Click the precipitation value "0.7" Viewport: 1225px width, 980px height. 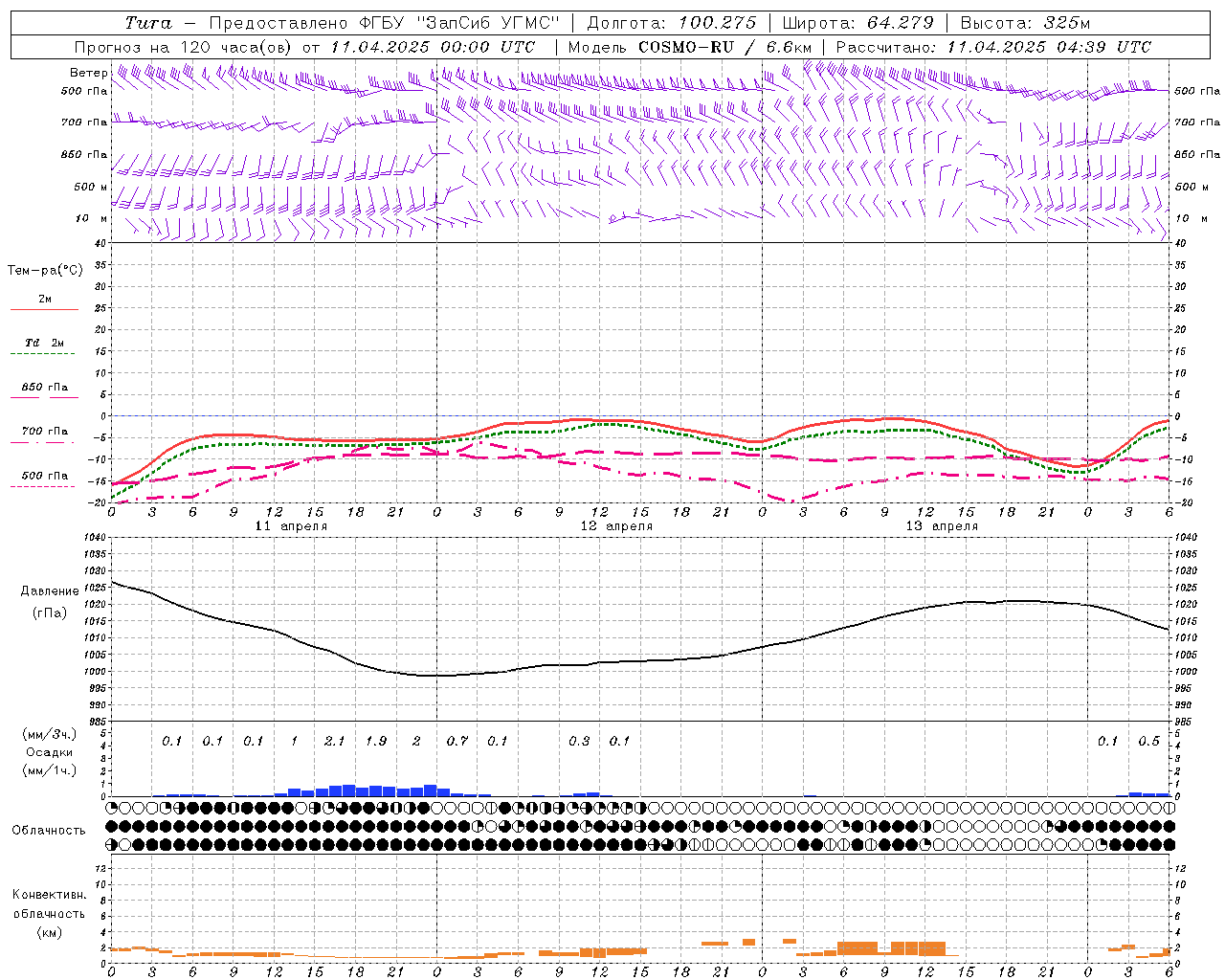point(457,741)
